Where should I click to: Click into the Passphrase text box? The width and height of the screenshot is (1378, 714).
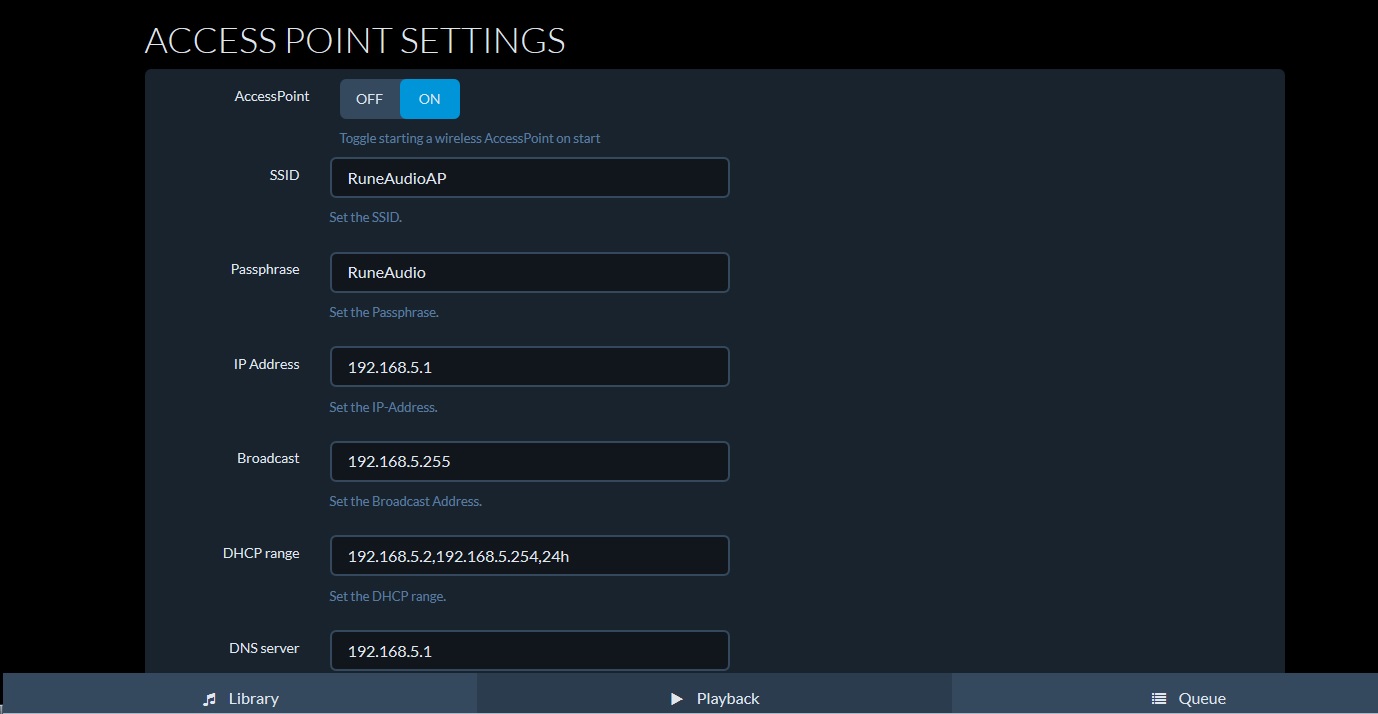[x=529, y=273]
